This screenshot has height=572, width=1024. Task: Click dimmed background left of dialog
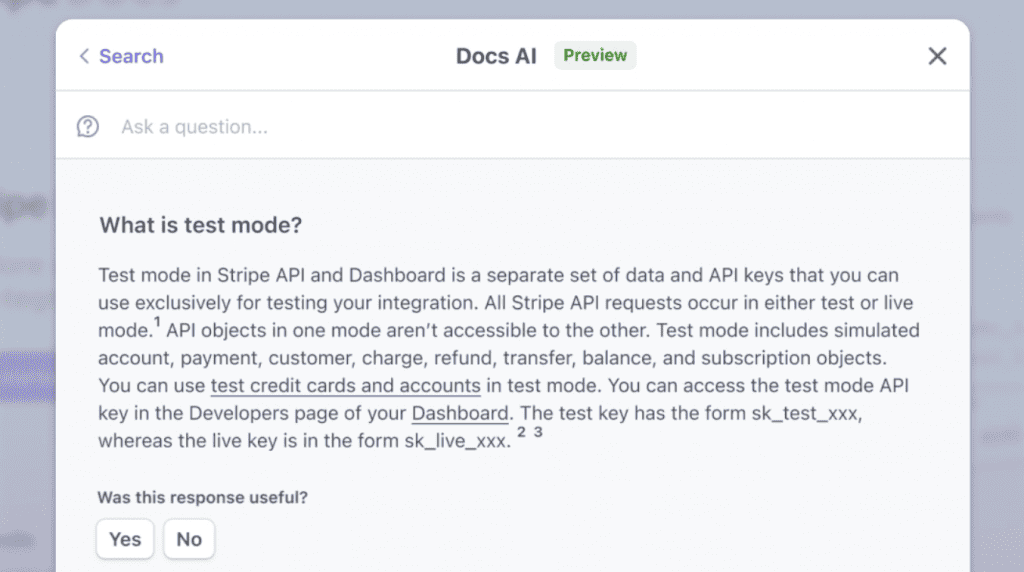26,300
